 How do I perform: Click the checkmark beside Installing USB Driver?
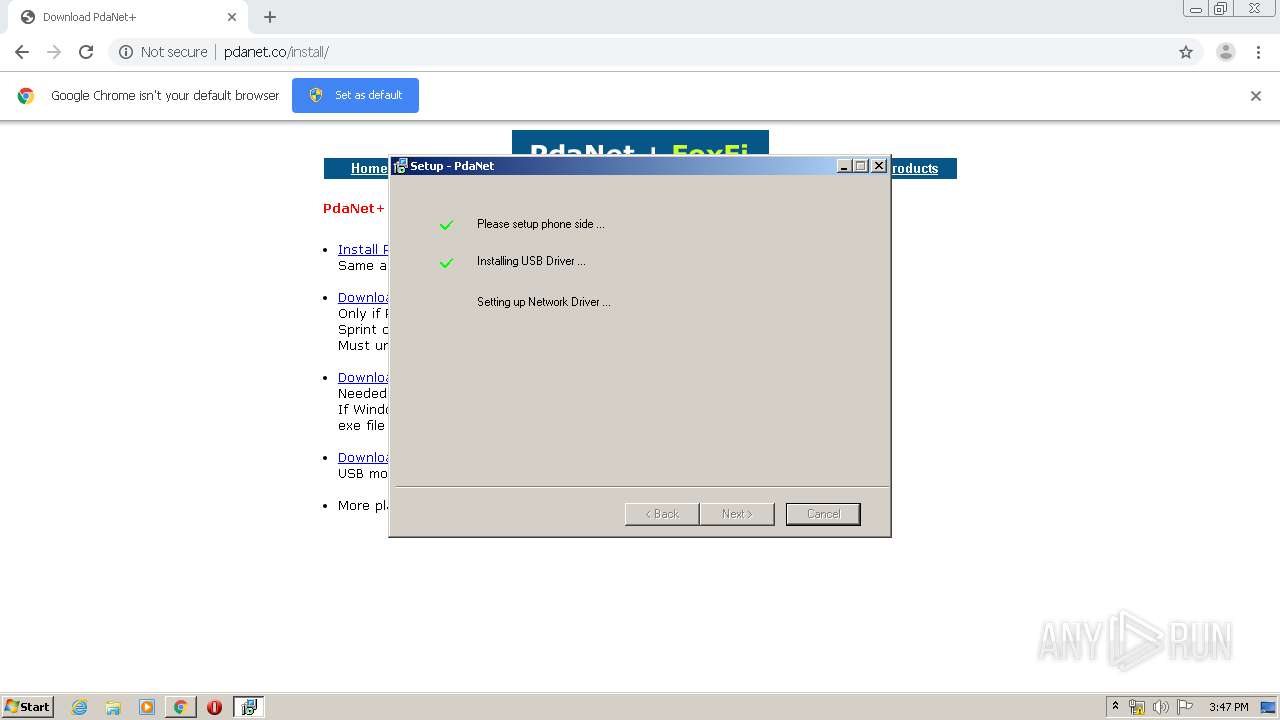pos(446,263)
